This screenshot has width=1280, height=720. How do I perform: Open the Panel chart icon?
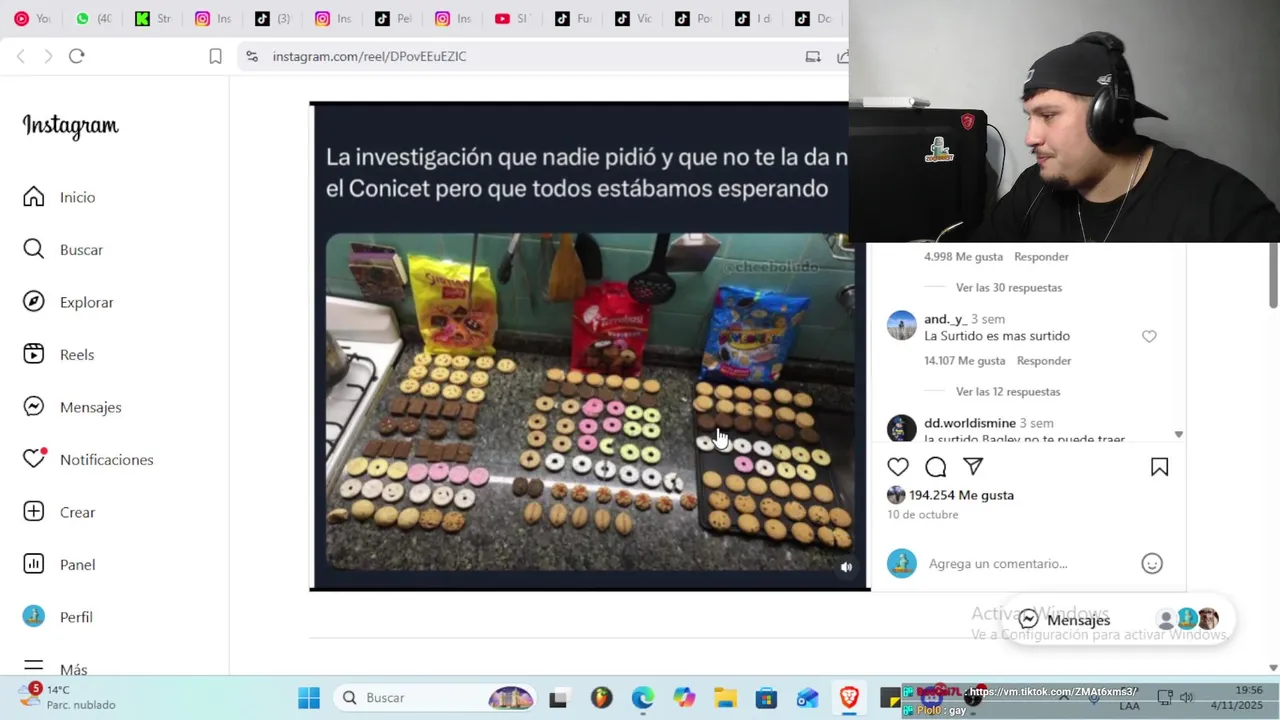point(34,564)
